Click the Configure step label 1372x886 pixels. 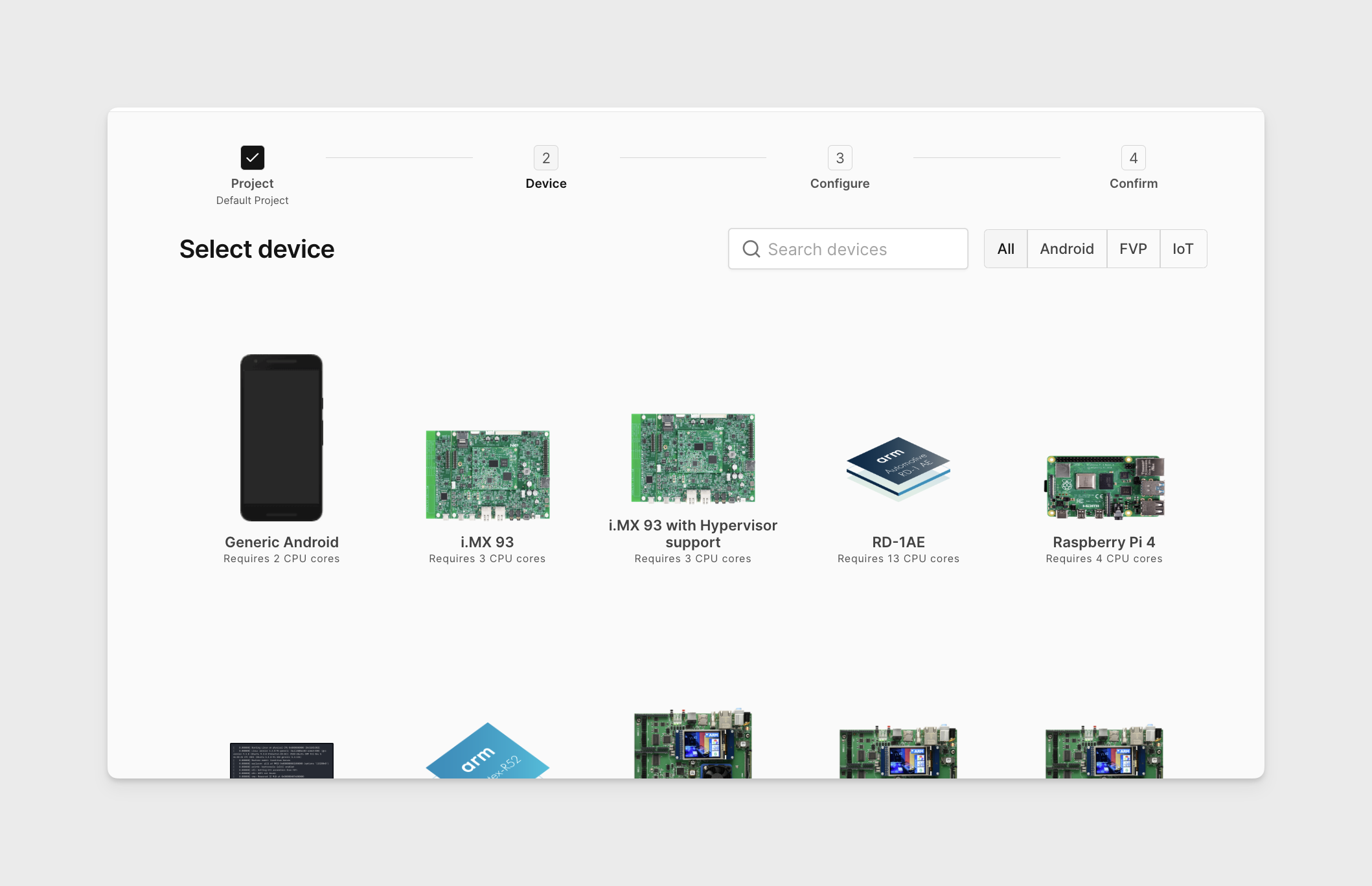[839, 183]
